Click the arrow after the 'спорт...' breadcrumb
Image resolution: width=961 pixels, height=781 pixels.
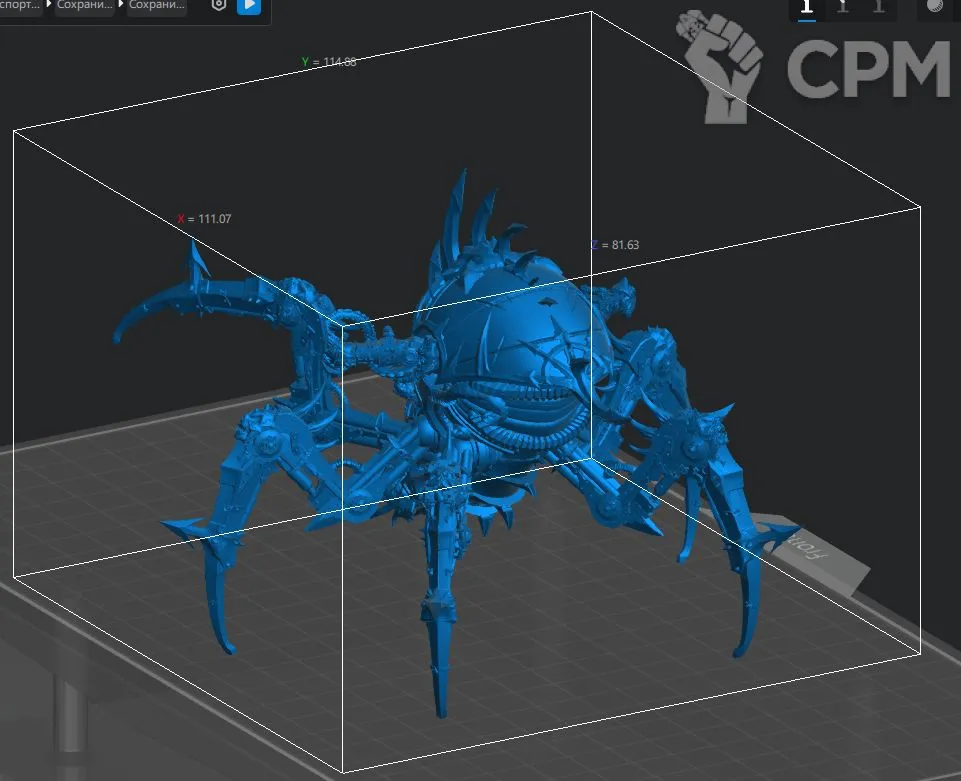point(49,6)
